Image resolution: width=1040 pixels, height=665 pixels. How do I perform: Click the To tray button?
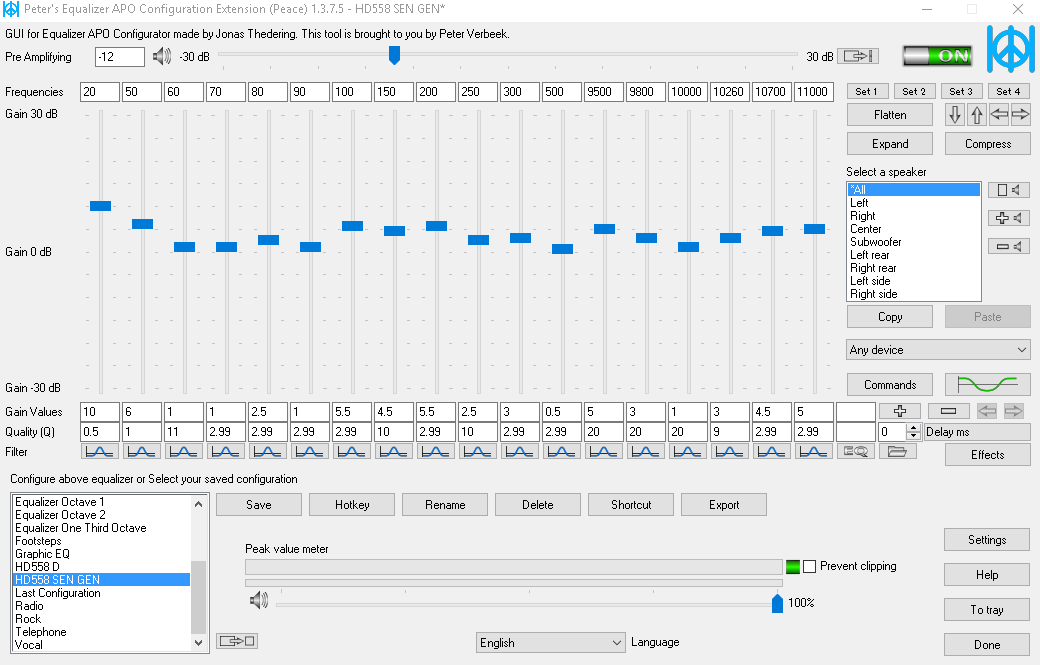[987, 609]
